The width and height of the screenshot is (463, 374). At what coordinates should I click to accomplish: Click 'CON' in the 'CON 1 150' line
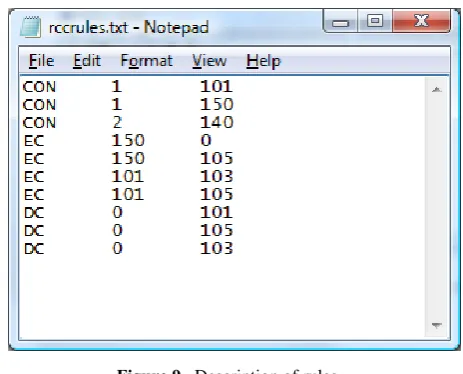pos(39,105)
